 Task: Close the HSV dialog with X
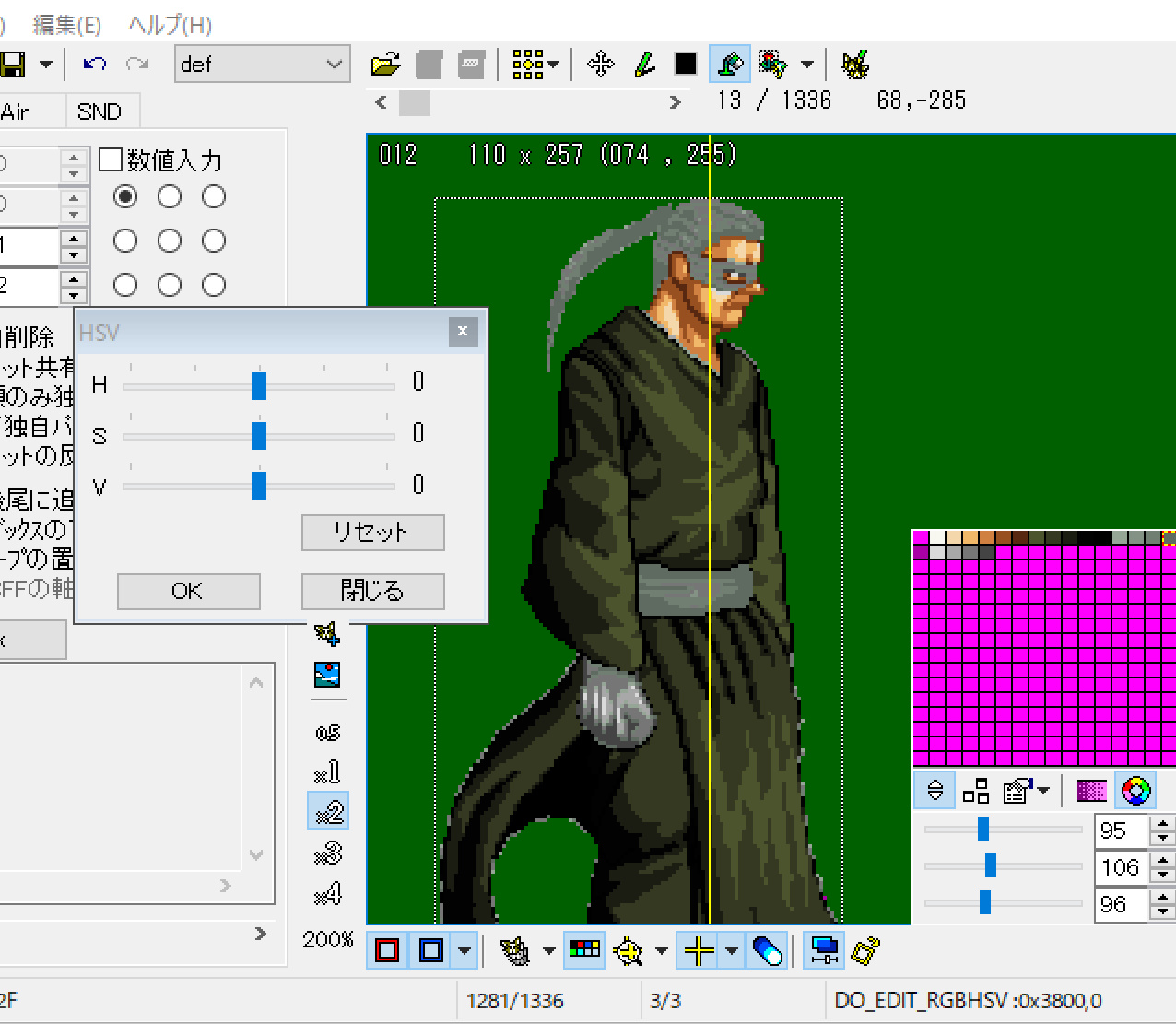point(463,331)
